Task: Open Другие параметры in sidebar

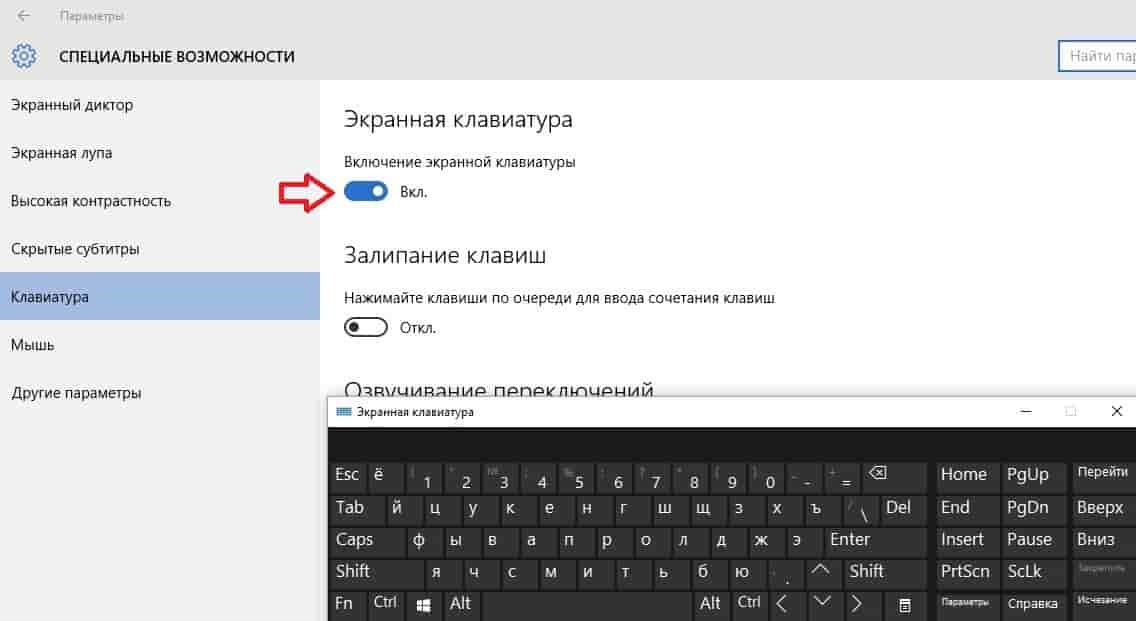Action: pyautogui.click(x=76, y=393)
